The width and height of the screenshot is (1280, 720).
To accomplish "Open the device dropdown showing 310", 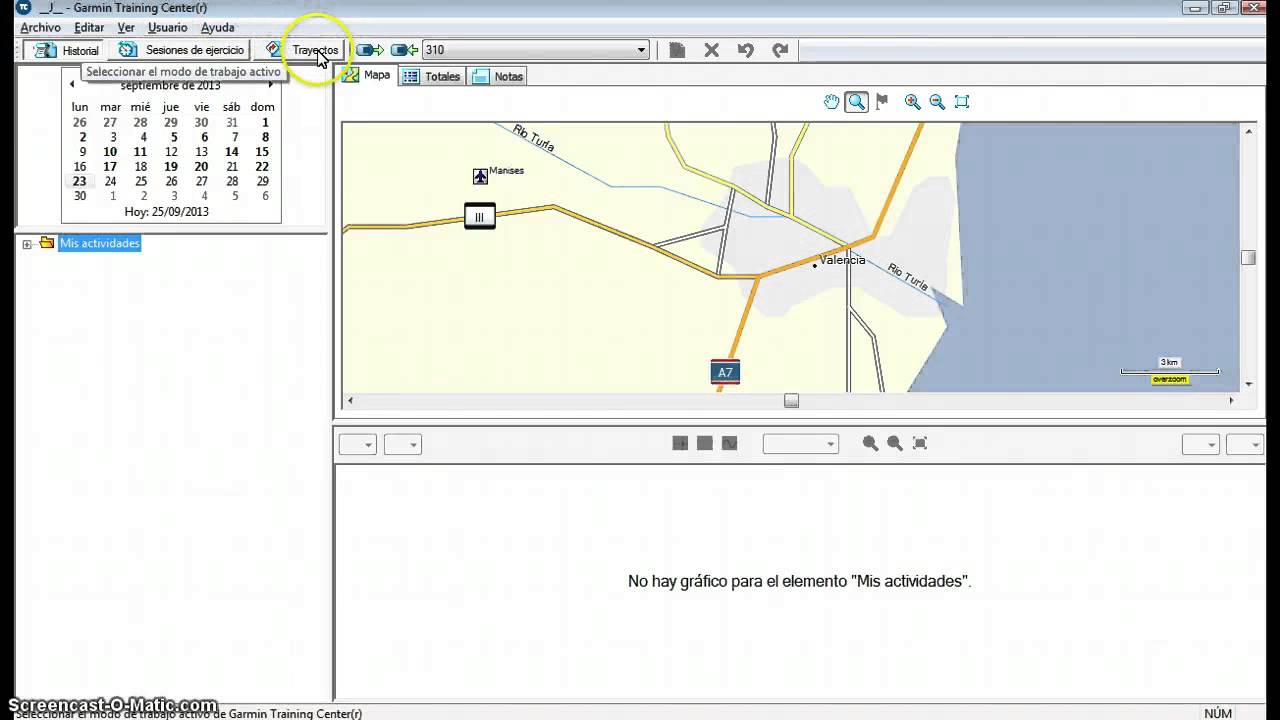I will click(536, 50).
